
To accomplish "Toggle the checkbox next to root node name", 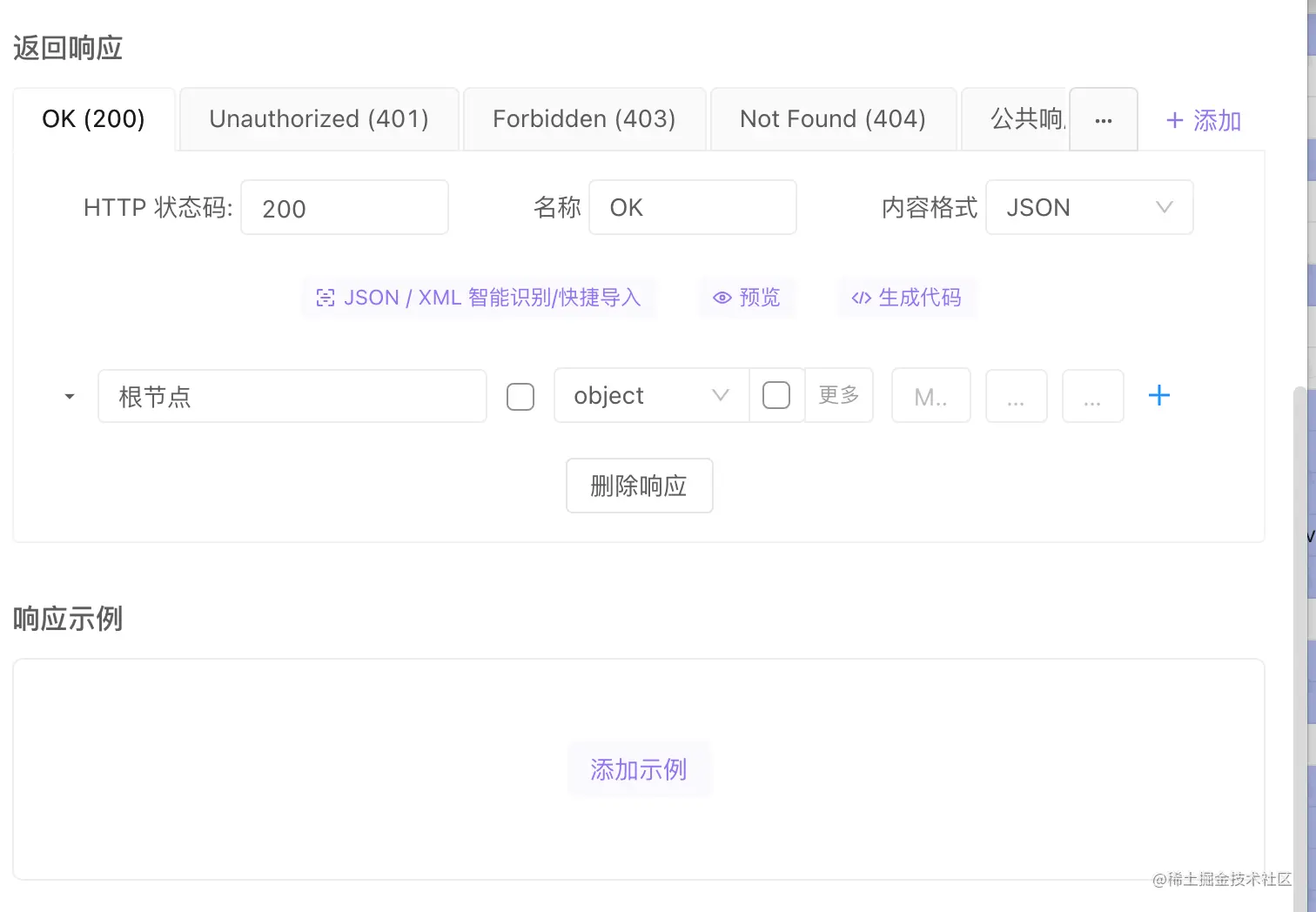I will 520,397.
